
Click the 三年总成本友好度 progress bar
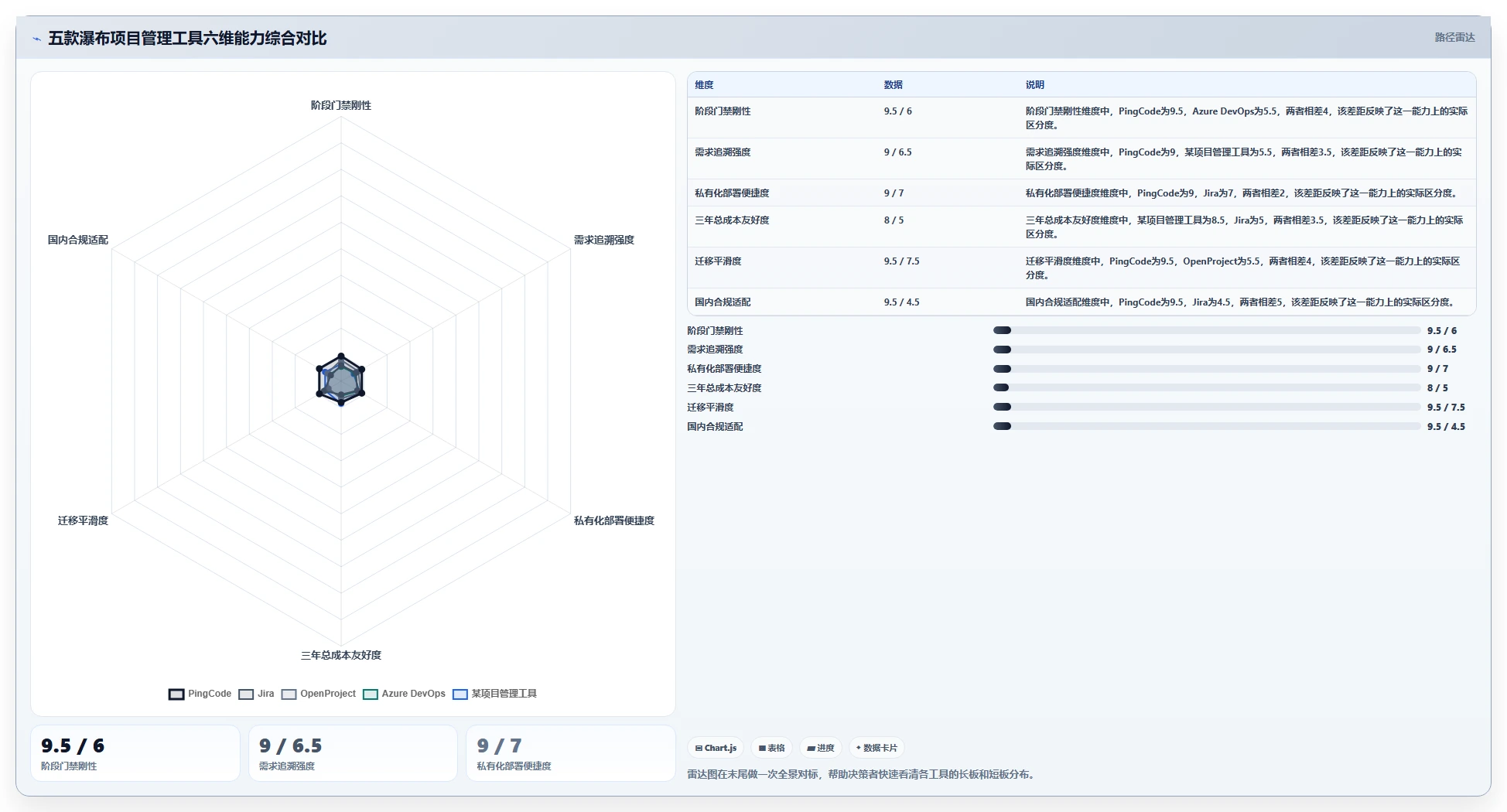1207,387
